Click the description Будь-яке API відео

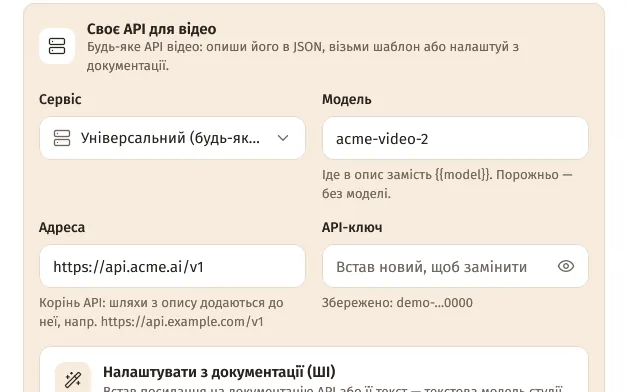(303, 56)
